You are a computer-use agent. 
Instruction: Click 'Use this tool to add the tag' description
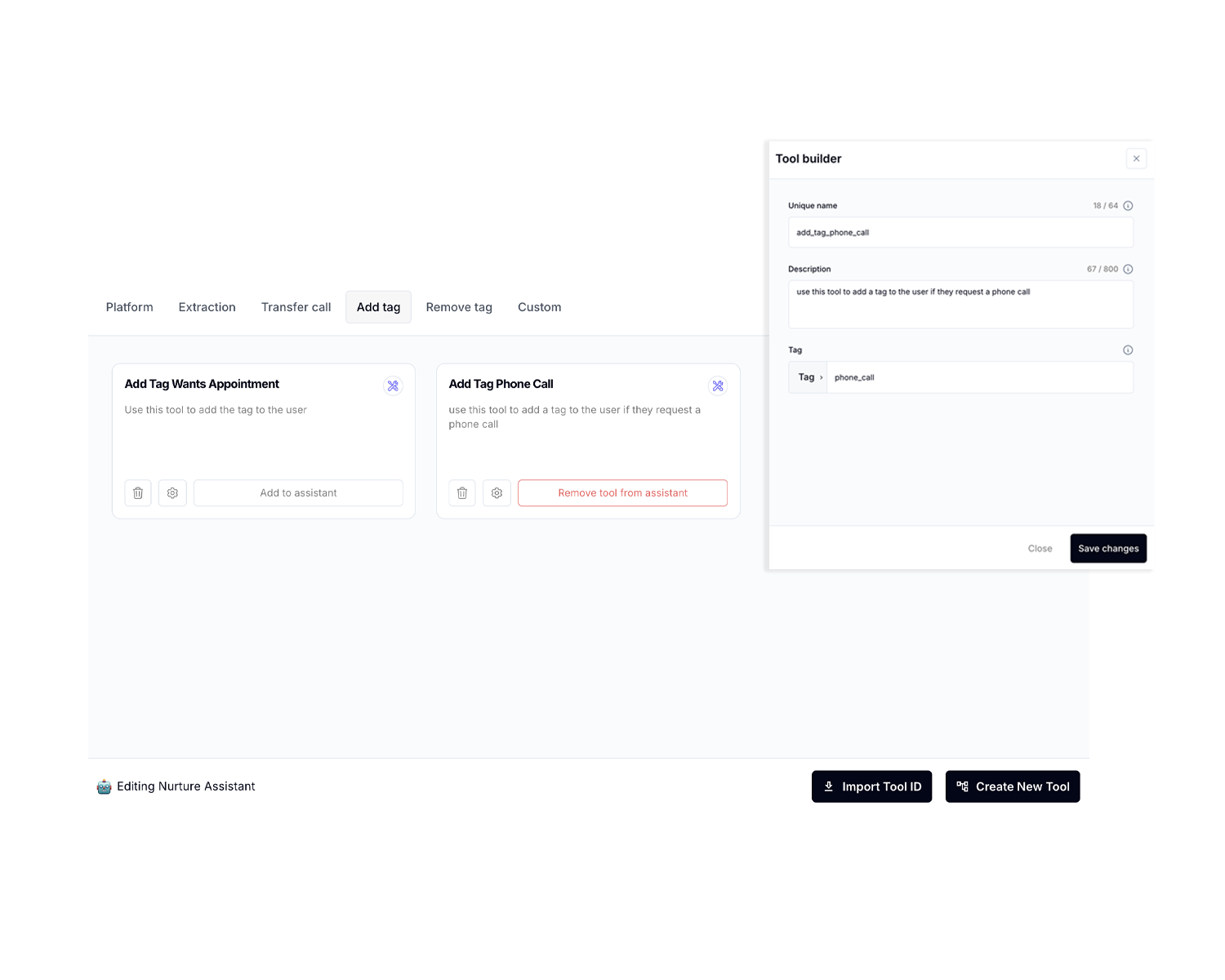(216, 410)
